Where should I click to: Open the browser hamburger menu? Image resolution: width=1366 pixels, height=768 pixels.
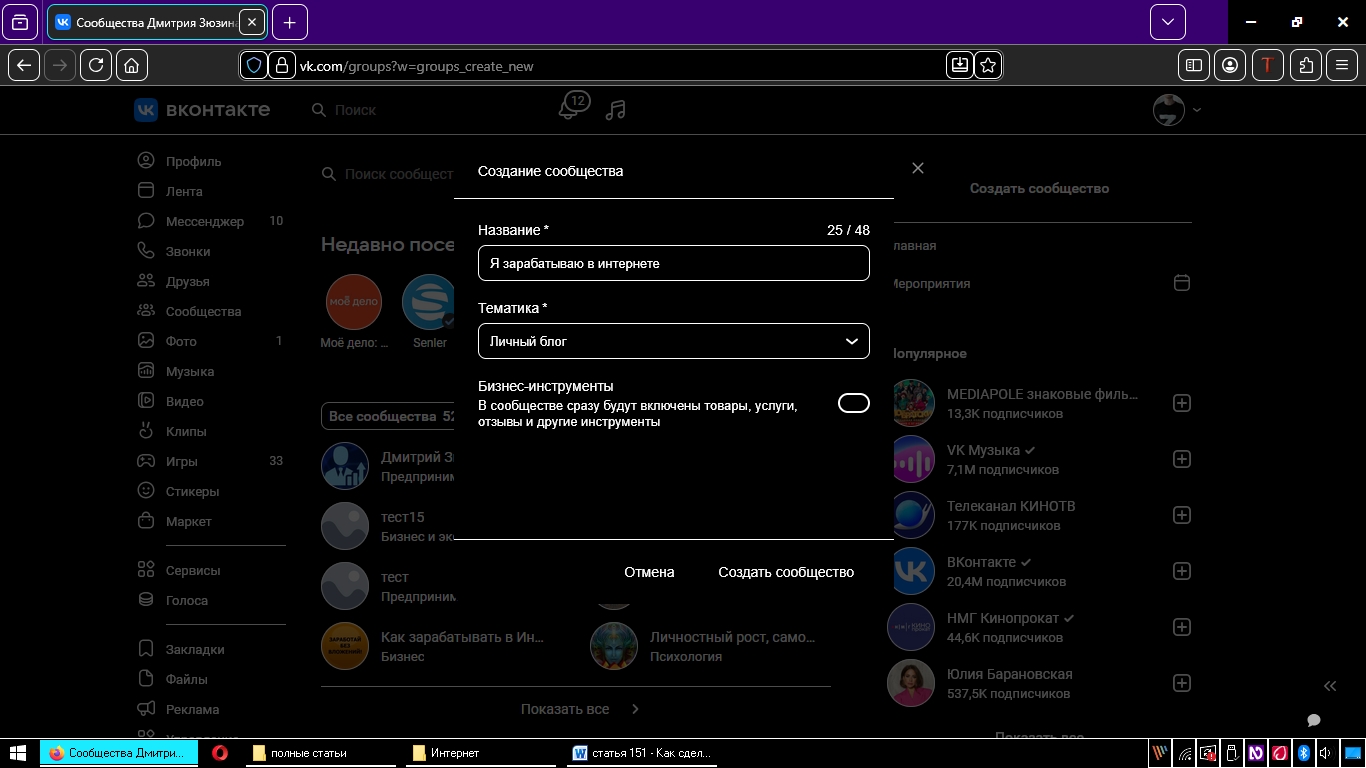[1342, 65]
